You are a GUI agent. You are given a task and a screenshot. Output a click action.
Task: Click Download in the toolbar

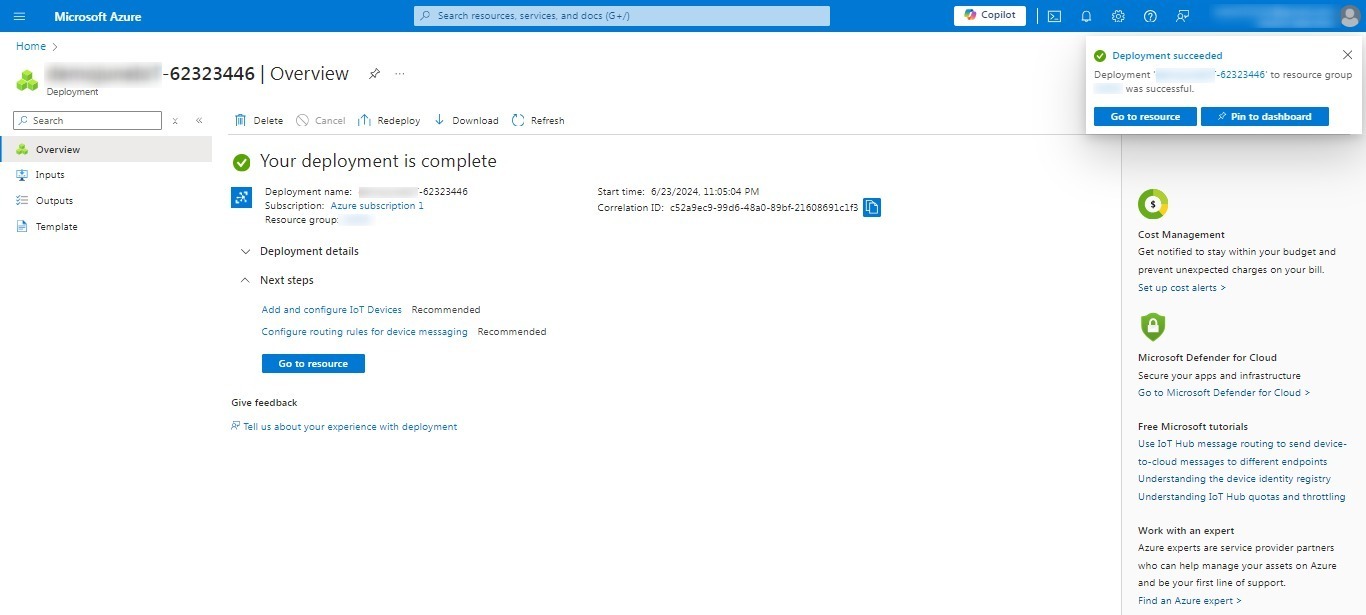tap(466, 121)
